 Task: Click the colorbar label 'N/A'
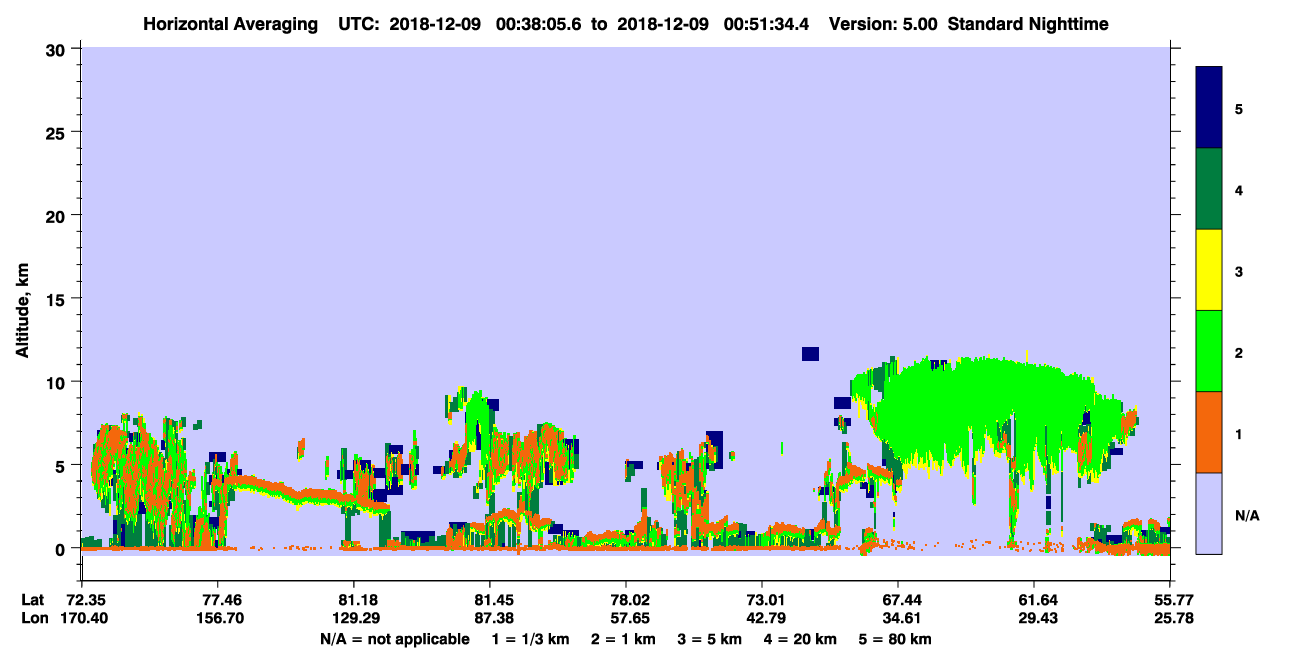1246,515
